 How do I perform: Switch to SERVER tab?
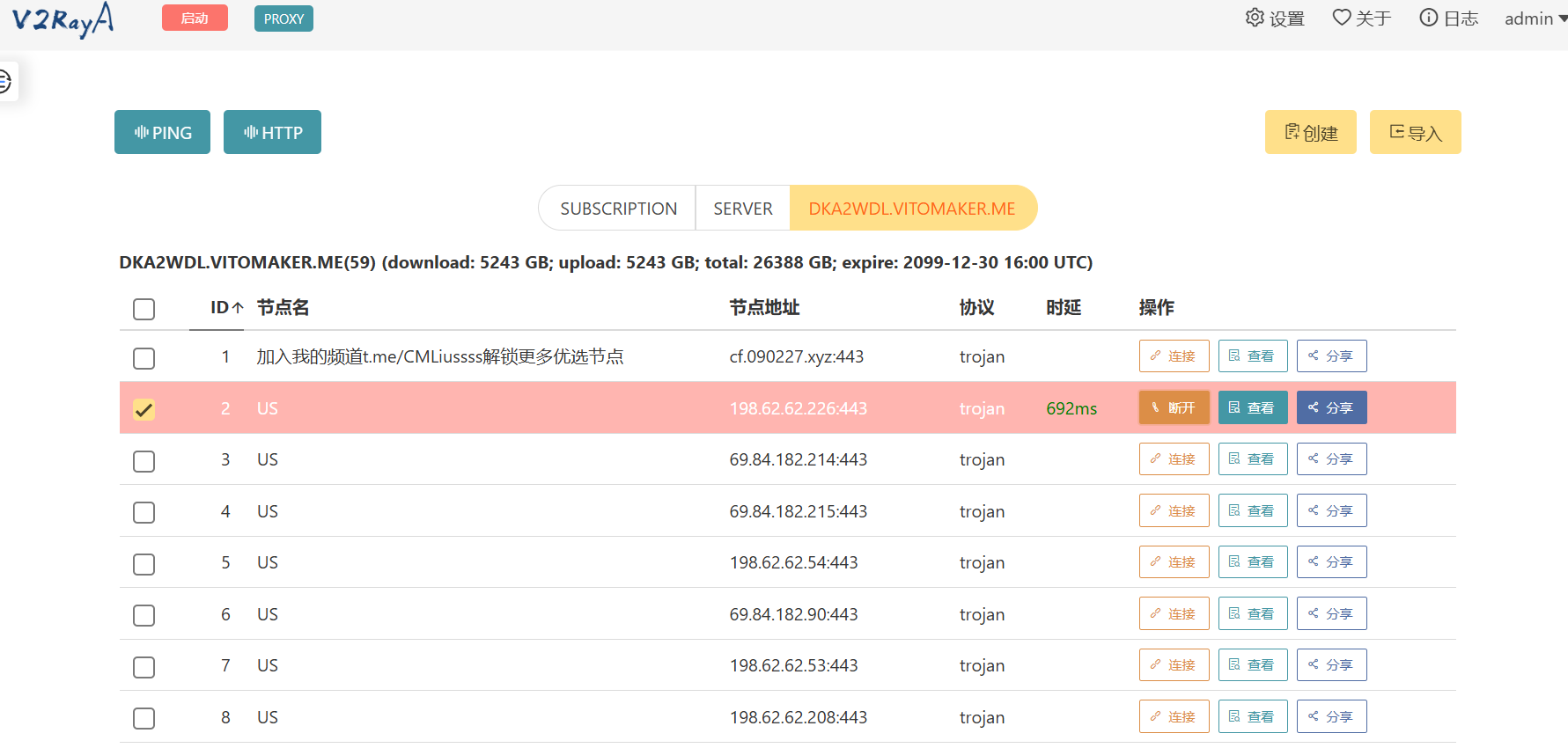(743, 209)
